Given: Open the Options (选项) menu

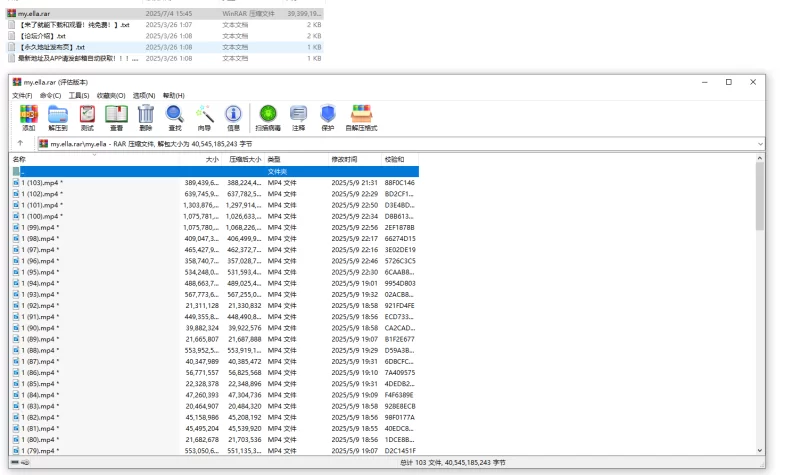Looking at the screenshot, I should [x=144, y=95].
